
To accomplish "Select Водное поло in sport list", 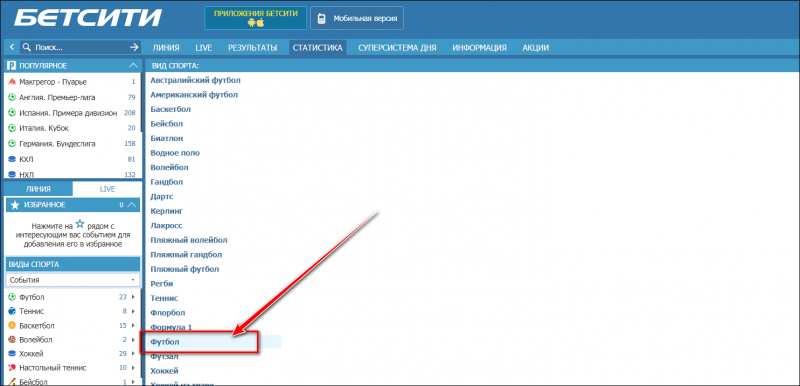I will (x=175, y=153).
